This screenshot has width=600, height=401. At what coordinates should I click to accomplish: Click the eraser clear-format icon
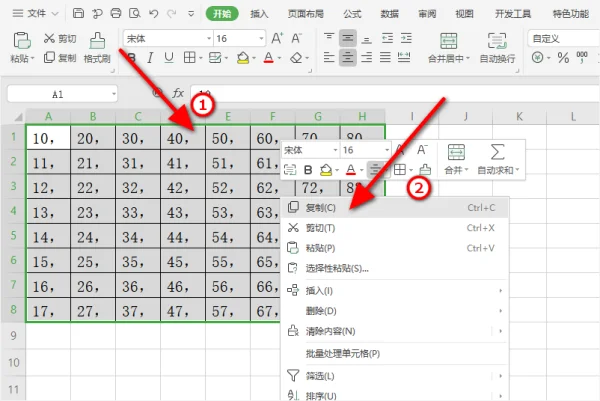pos(296,58)
